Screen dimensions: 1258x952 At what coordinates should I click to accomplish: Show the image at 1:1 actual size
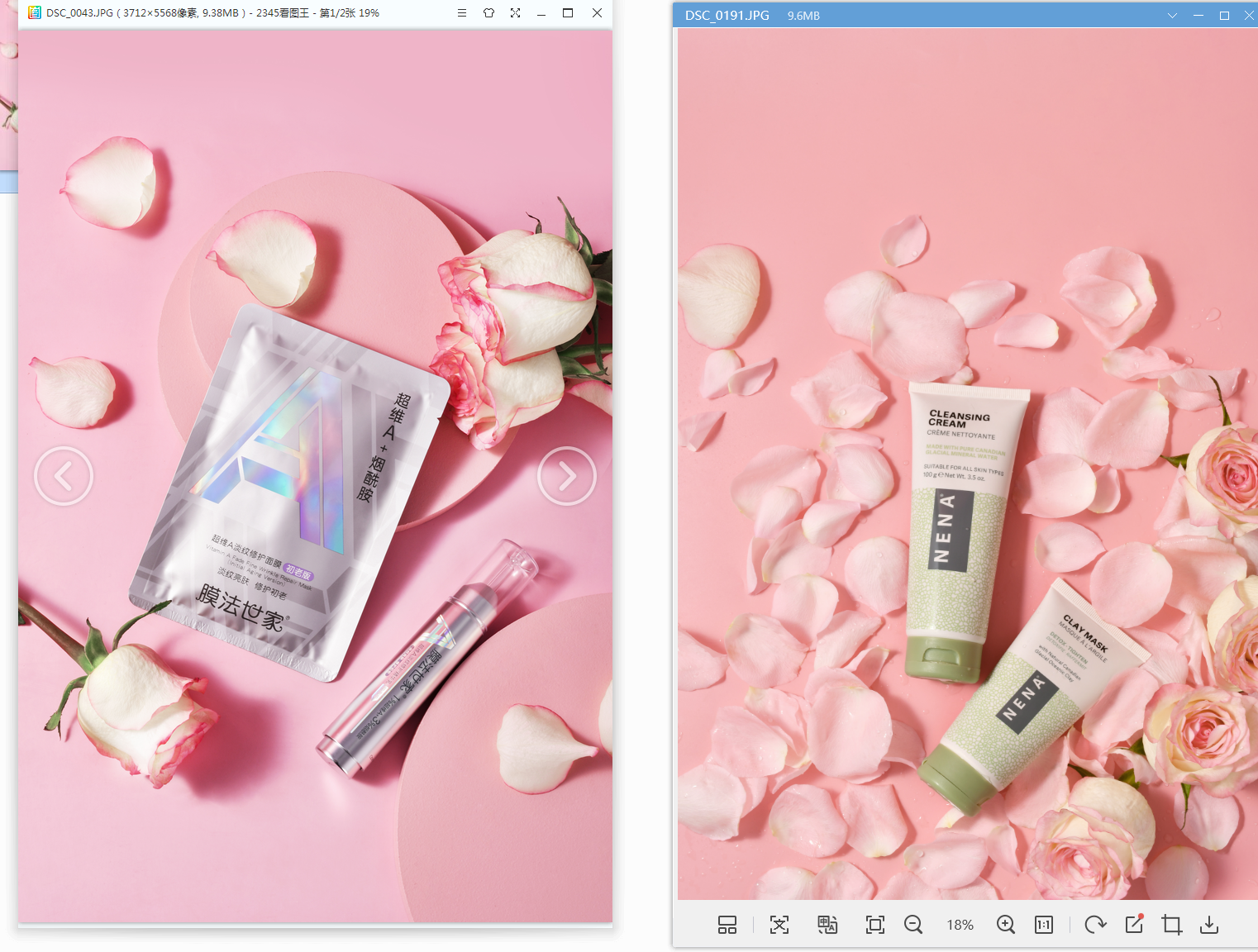(1044, 925)
